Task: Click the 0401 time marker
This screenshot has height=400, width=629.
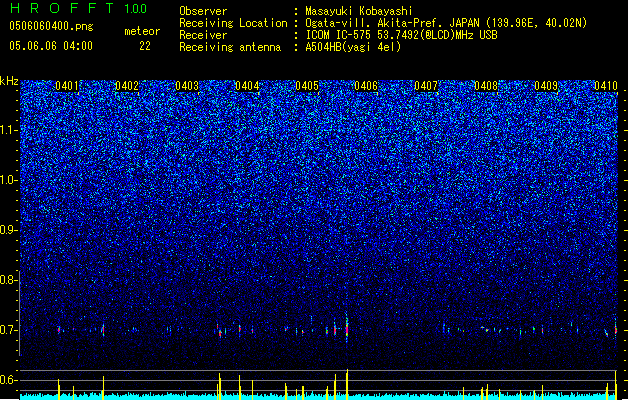Action: 67,86
